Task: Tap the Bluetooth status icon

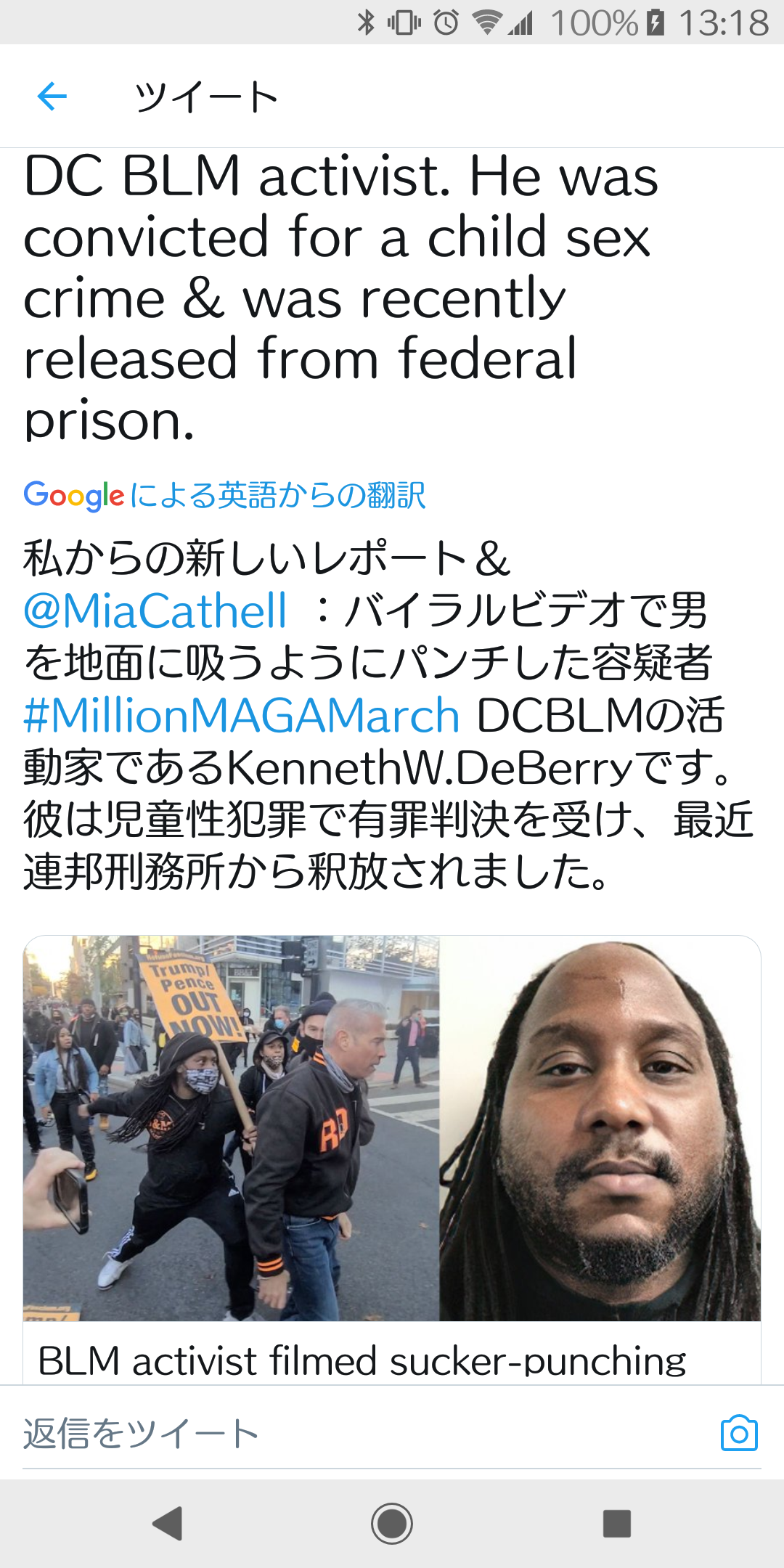Action: [x=366, y=23]
